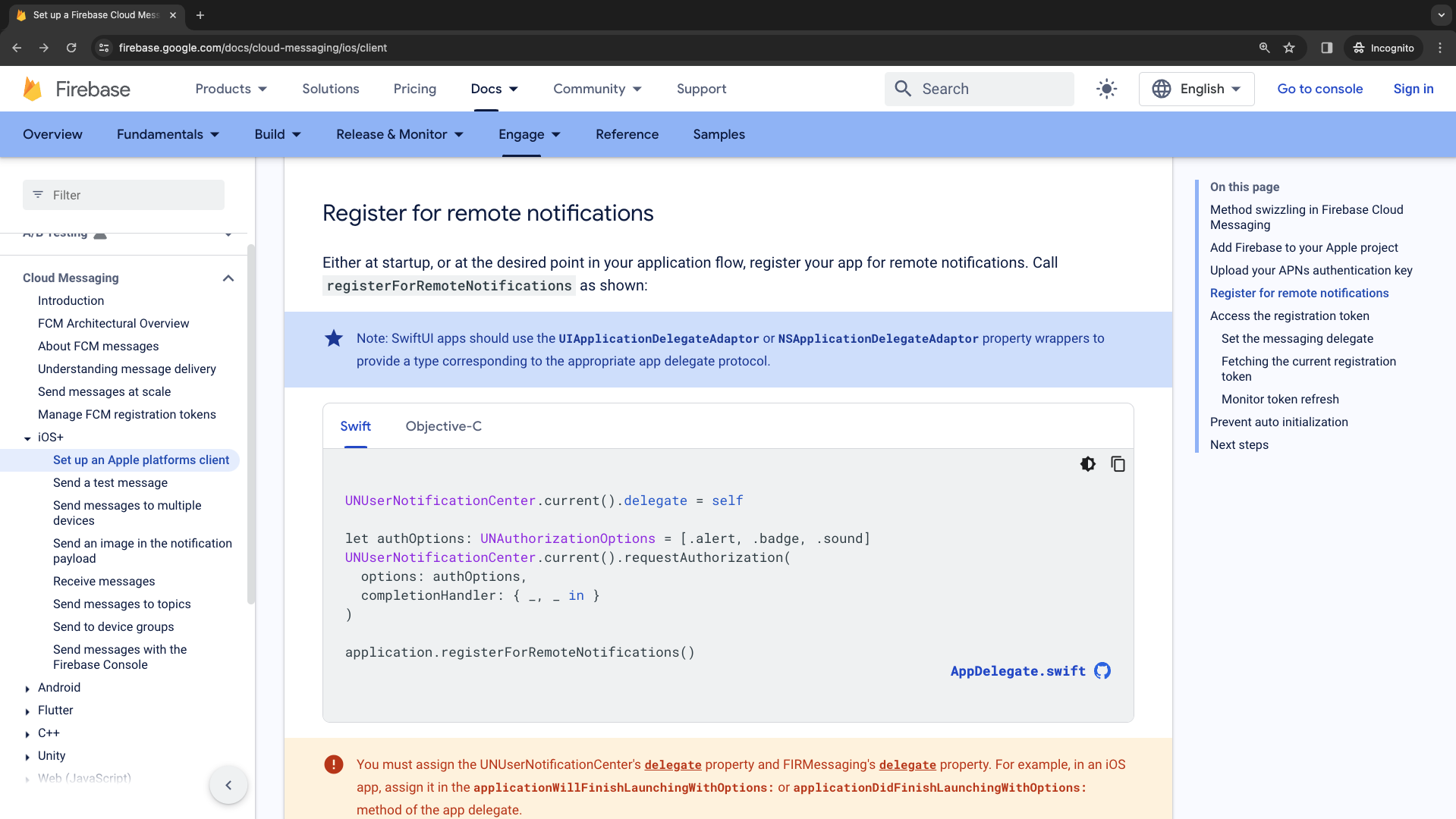Open FCM Architectural Overview
Image resolution: width=1456 pixels, height=819 pixels.
(x=114, y=324)
